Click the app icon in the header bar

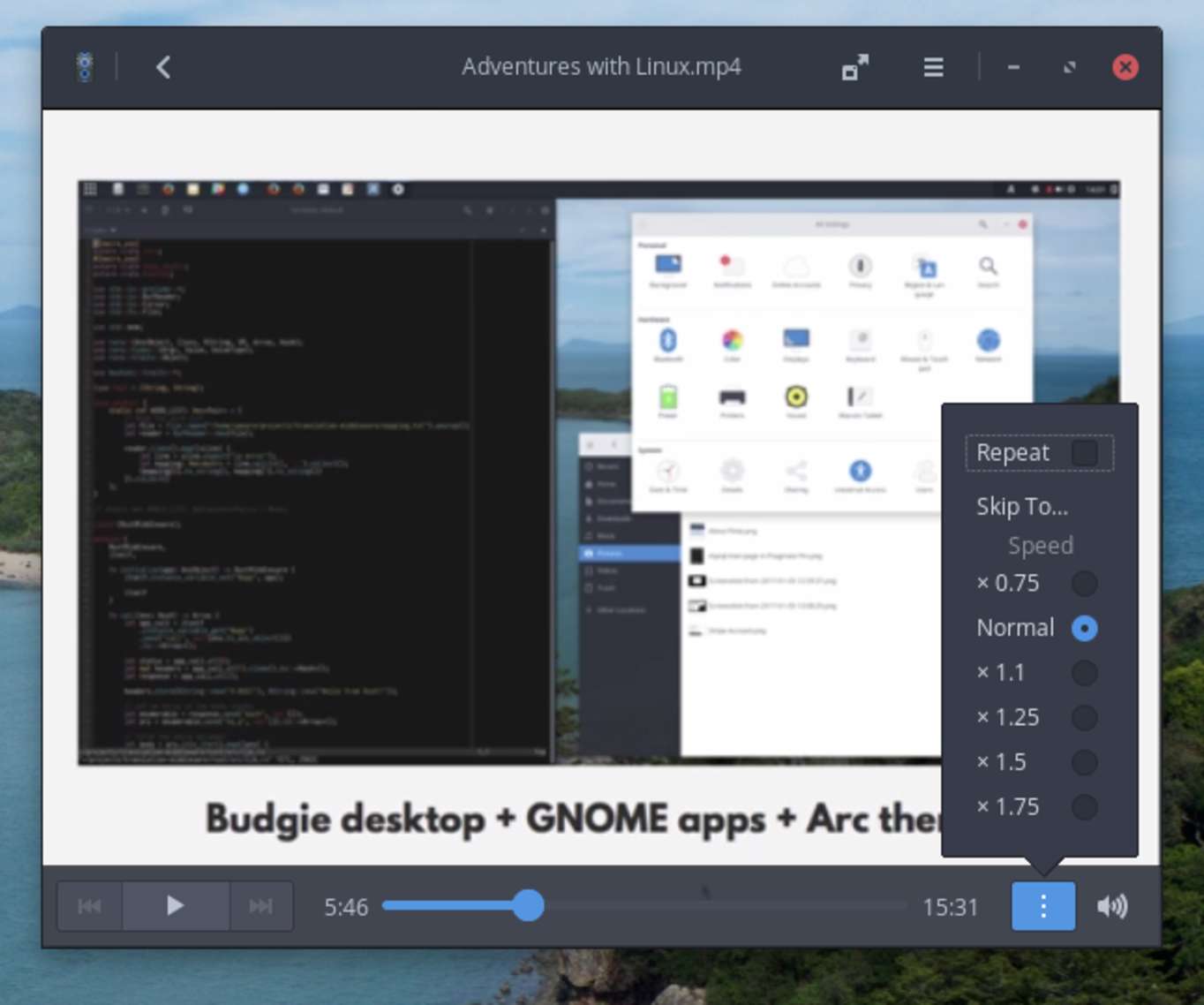coord(85,67)
